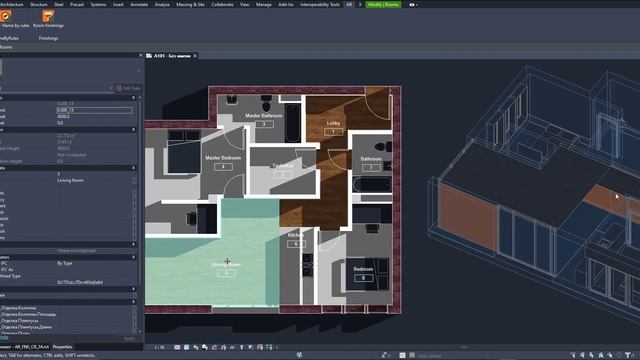Open the ribbon display options dropdown
Image resolution: width=640 pixels, height=360 pixels.
[413, 5]
